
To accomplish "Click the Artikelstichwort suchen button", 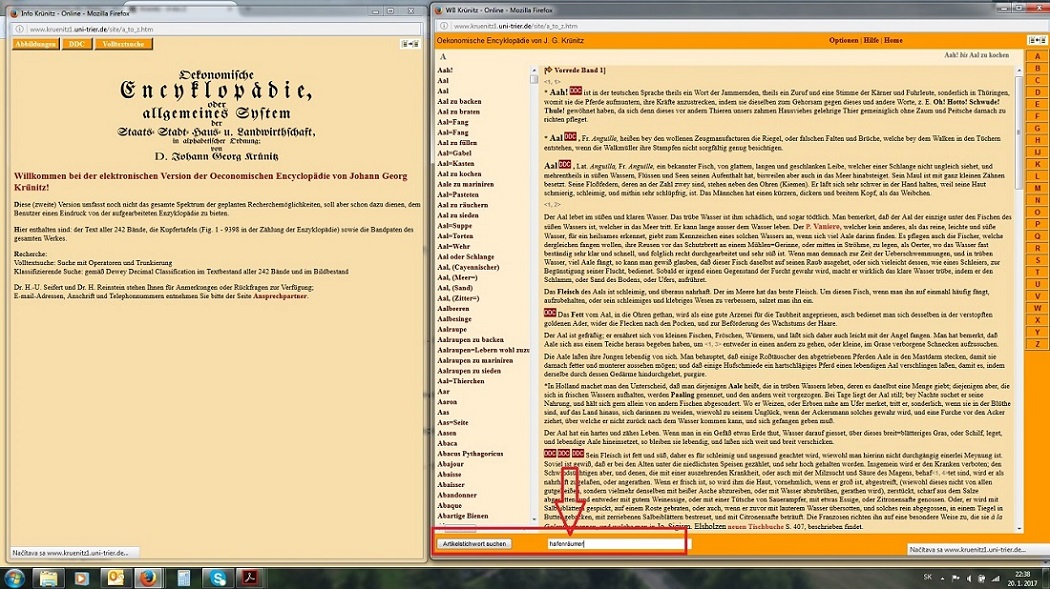I will click(474, 543).
